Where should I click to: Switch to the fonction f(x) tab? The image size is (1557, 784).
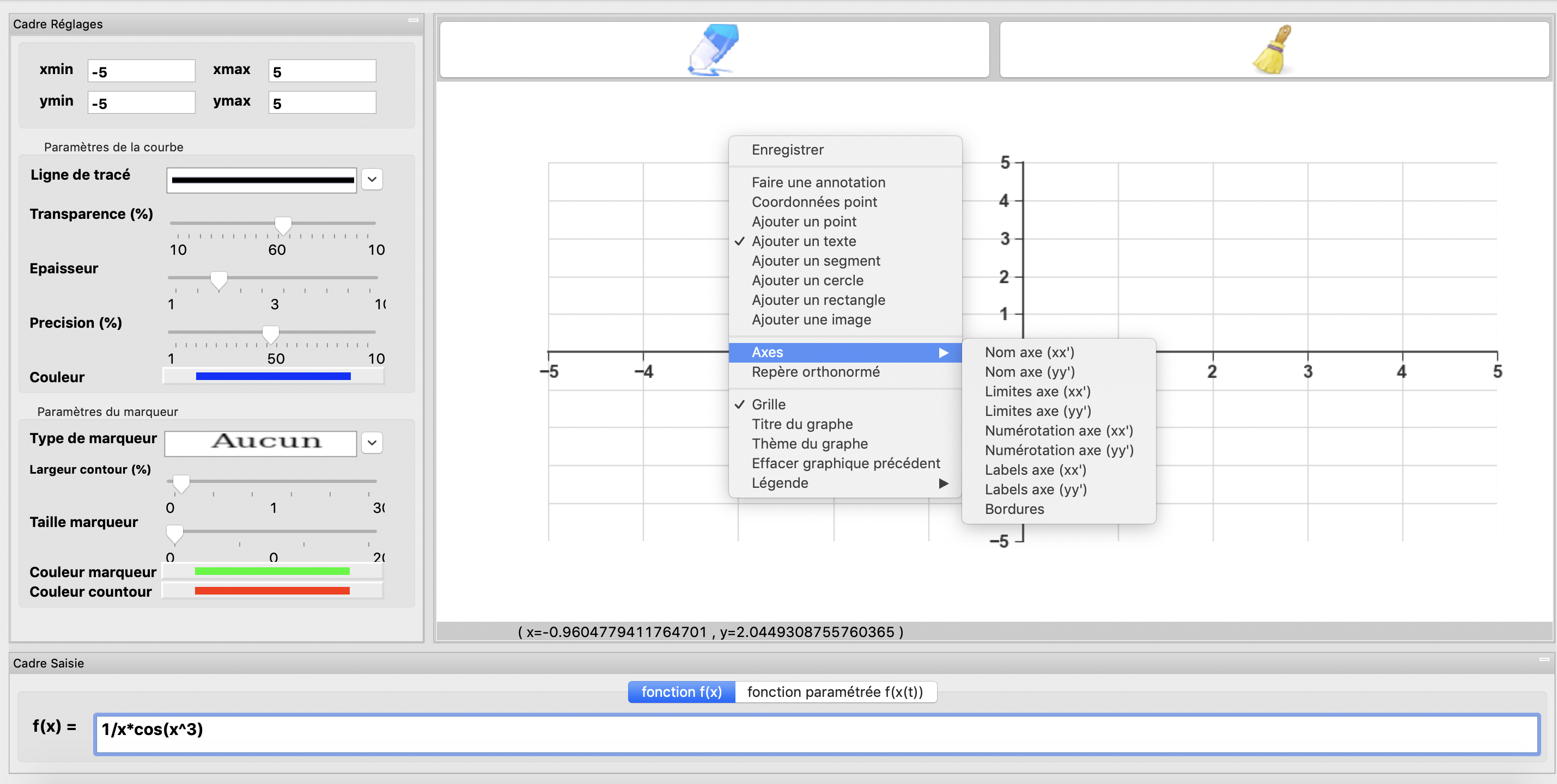coord(682,692)
